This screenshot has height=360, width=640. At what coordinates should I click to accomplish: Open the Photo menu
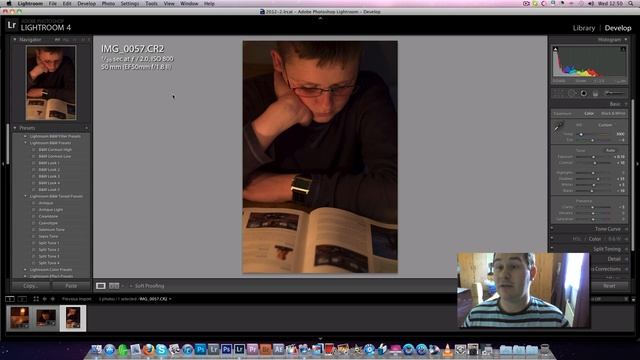pos(108,4)
